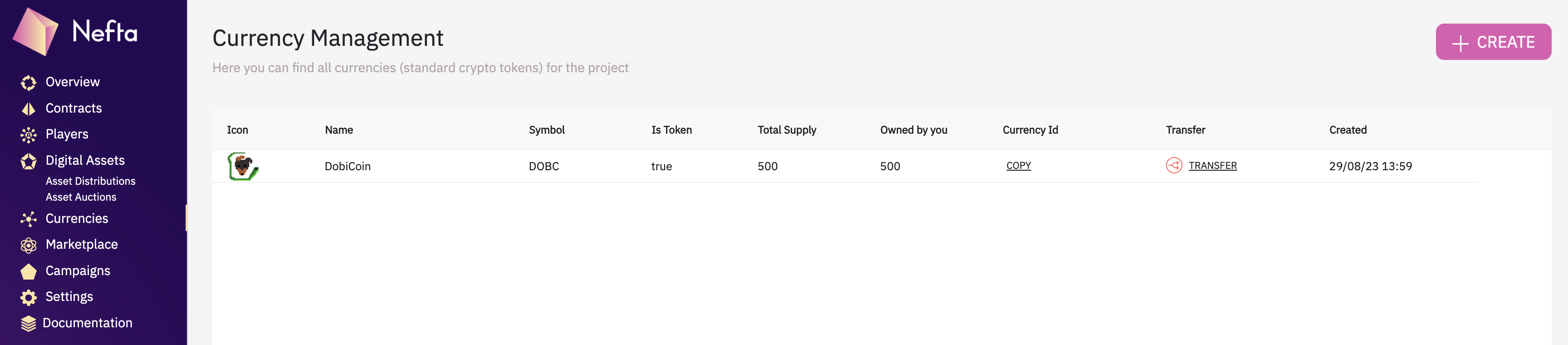
Task: Click the Campaigns pentagon icon
Action: coord(28,271)
